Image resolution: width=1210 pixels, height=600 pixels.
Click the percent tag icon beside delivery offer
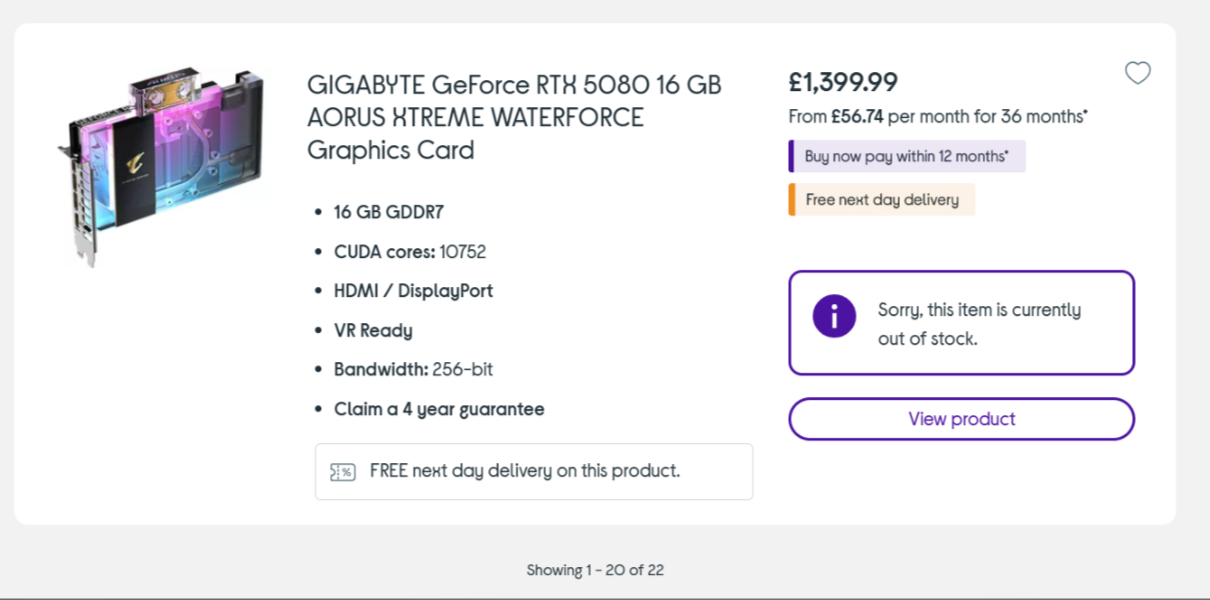pos(342,472)
